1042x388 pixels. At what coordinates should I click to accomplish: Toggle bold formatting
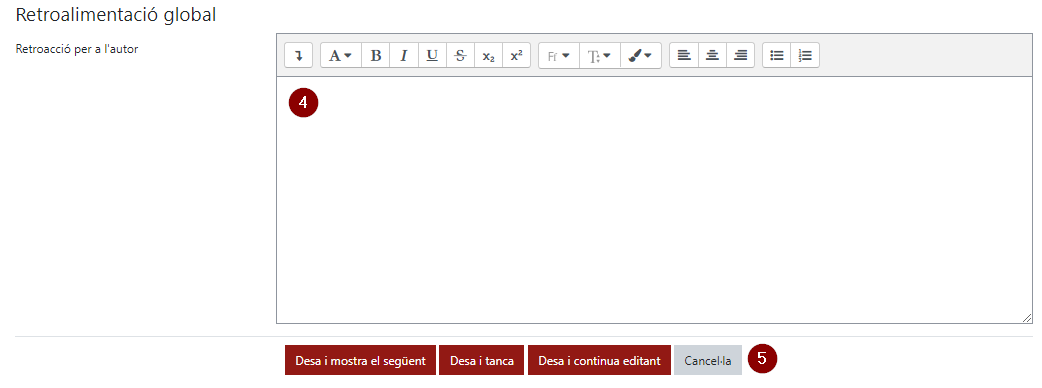(x=375, y=56)
